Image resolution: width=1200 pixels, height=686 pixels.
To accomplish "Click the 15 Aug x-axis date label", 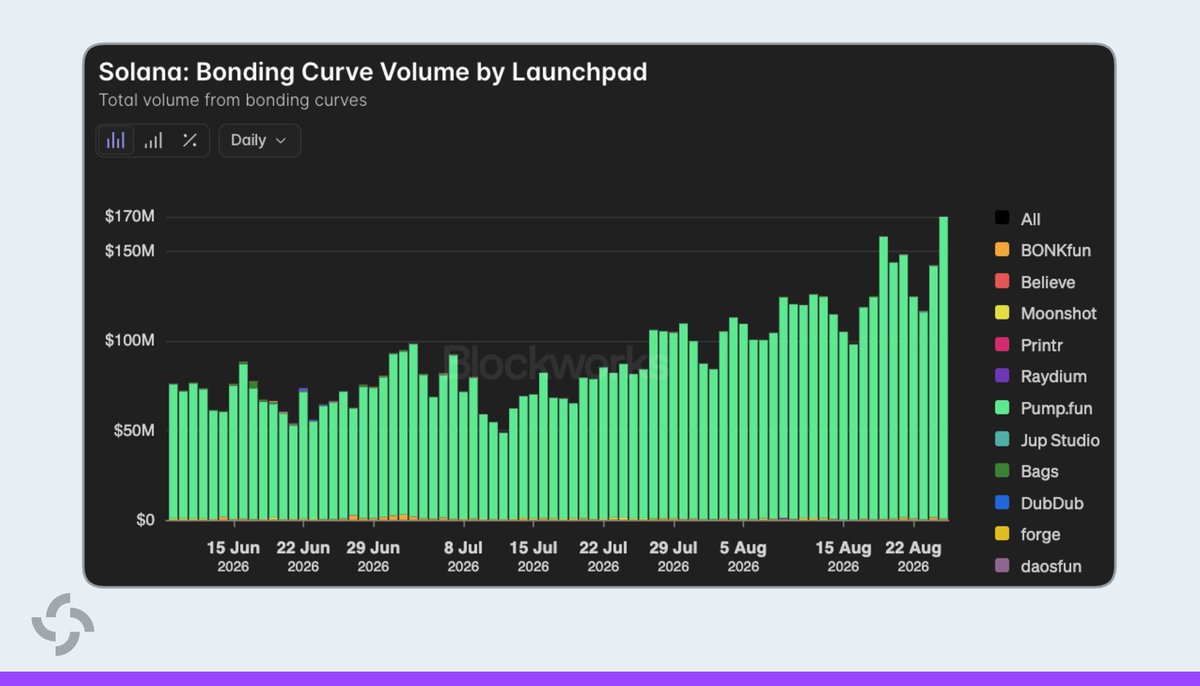I will coord(843,548).
